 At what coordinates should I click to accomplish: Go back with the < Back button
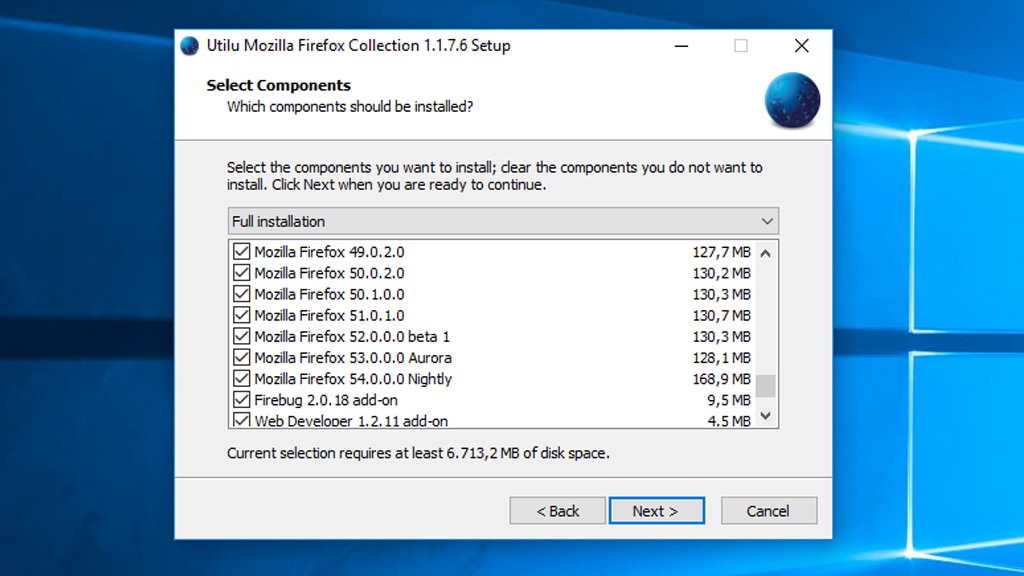click(557, 511)
